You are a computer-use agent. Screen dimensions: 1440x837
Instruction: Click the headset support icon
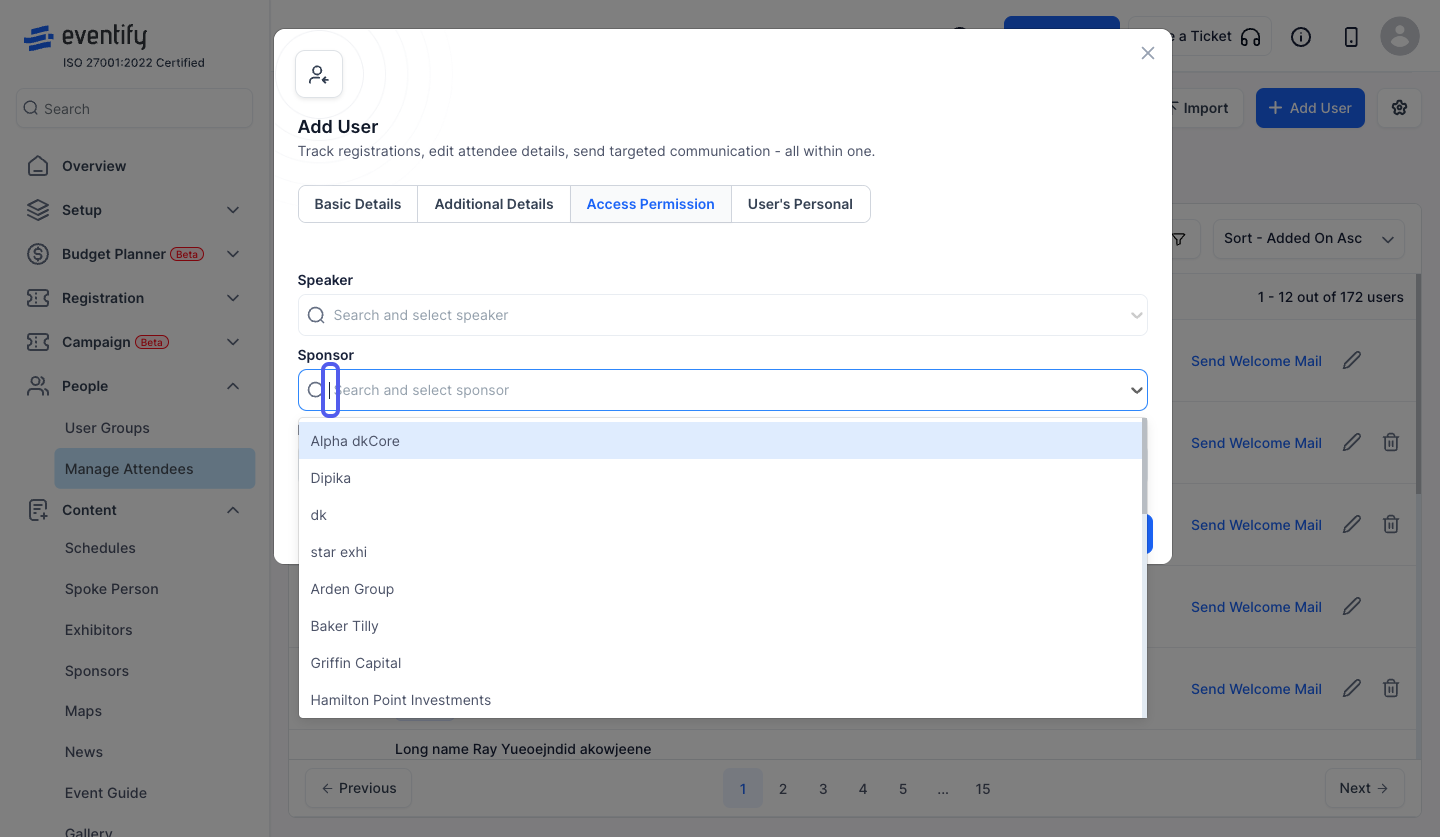(x=1250, y=37)
